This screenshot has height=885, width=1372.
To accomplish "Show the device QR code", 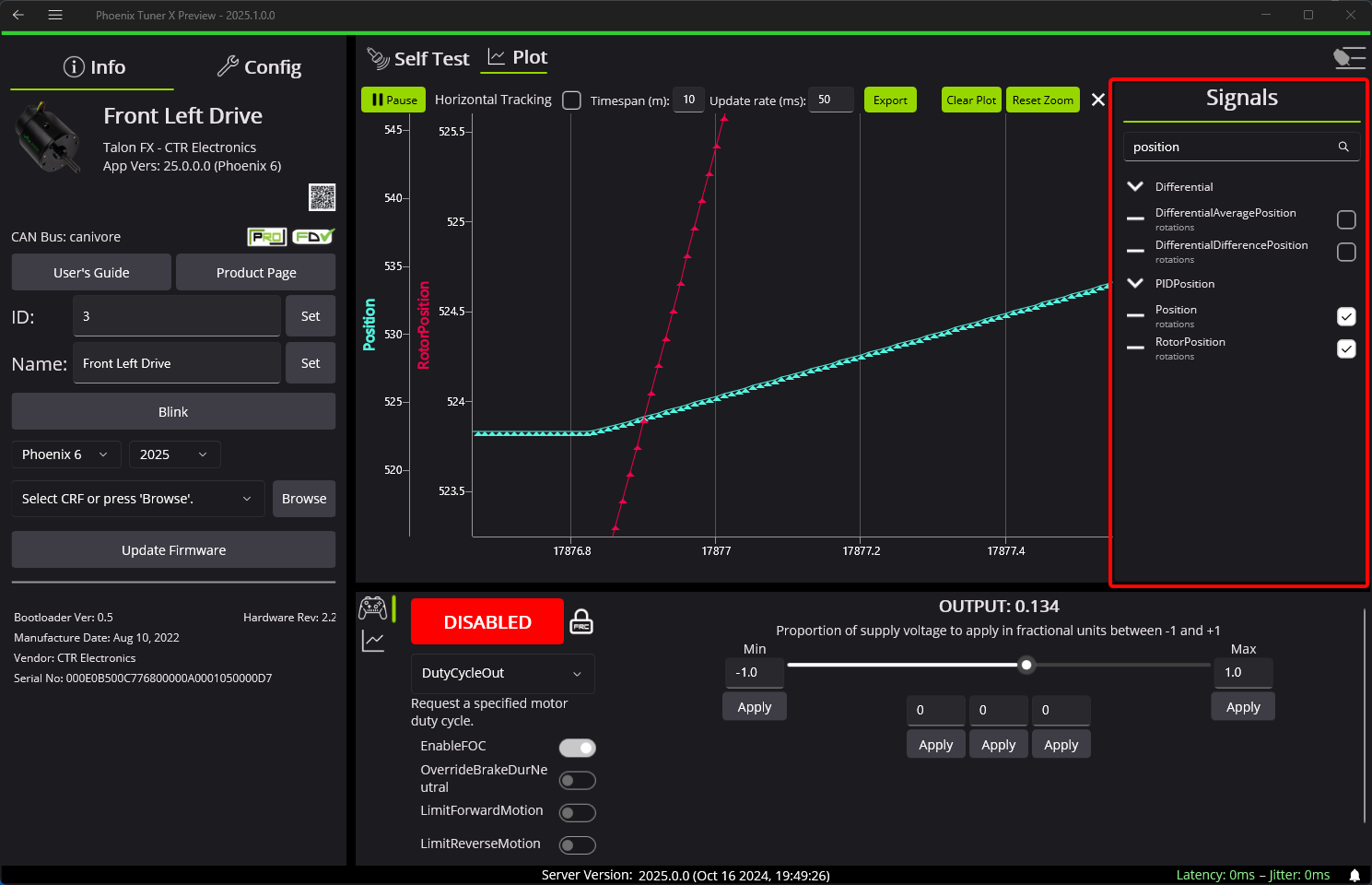I will click(322, 197).
